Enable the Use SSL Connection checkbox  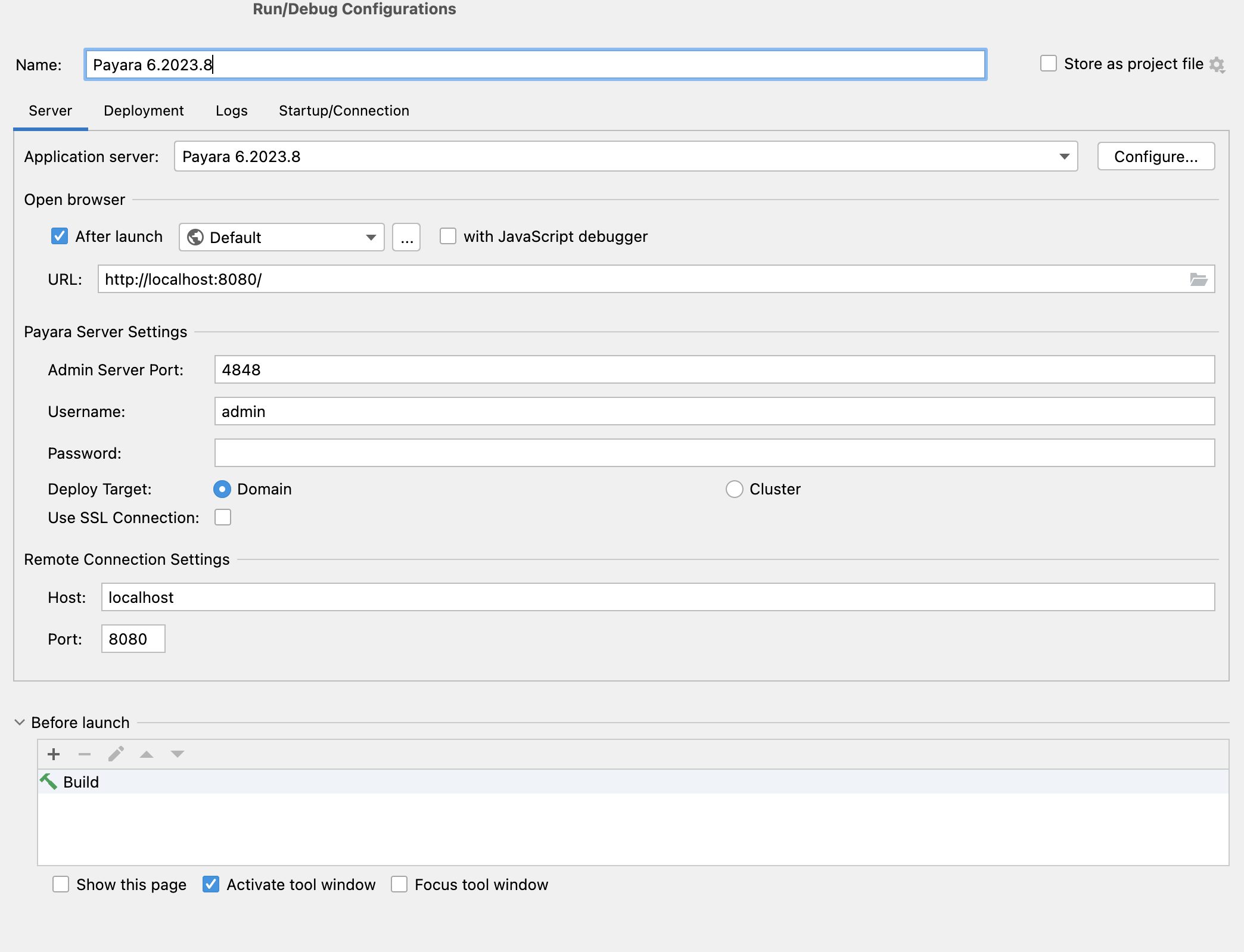click(223, 517)
